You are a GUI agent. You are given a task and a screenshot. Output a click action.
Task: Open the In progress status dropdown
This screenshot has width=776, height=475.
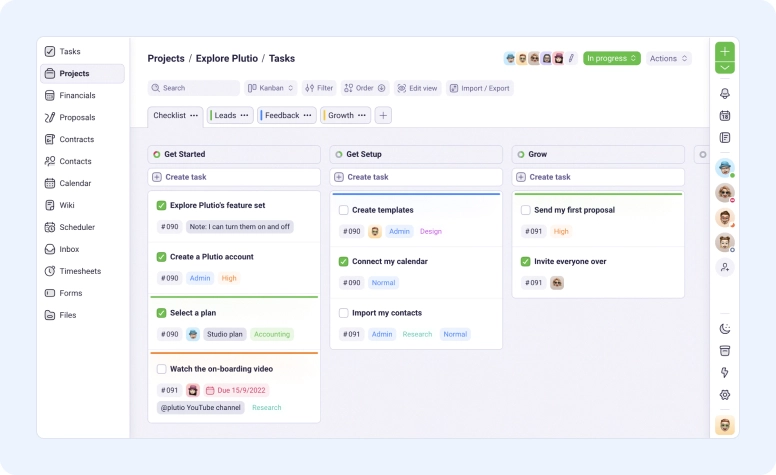point(612,58)
